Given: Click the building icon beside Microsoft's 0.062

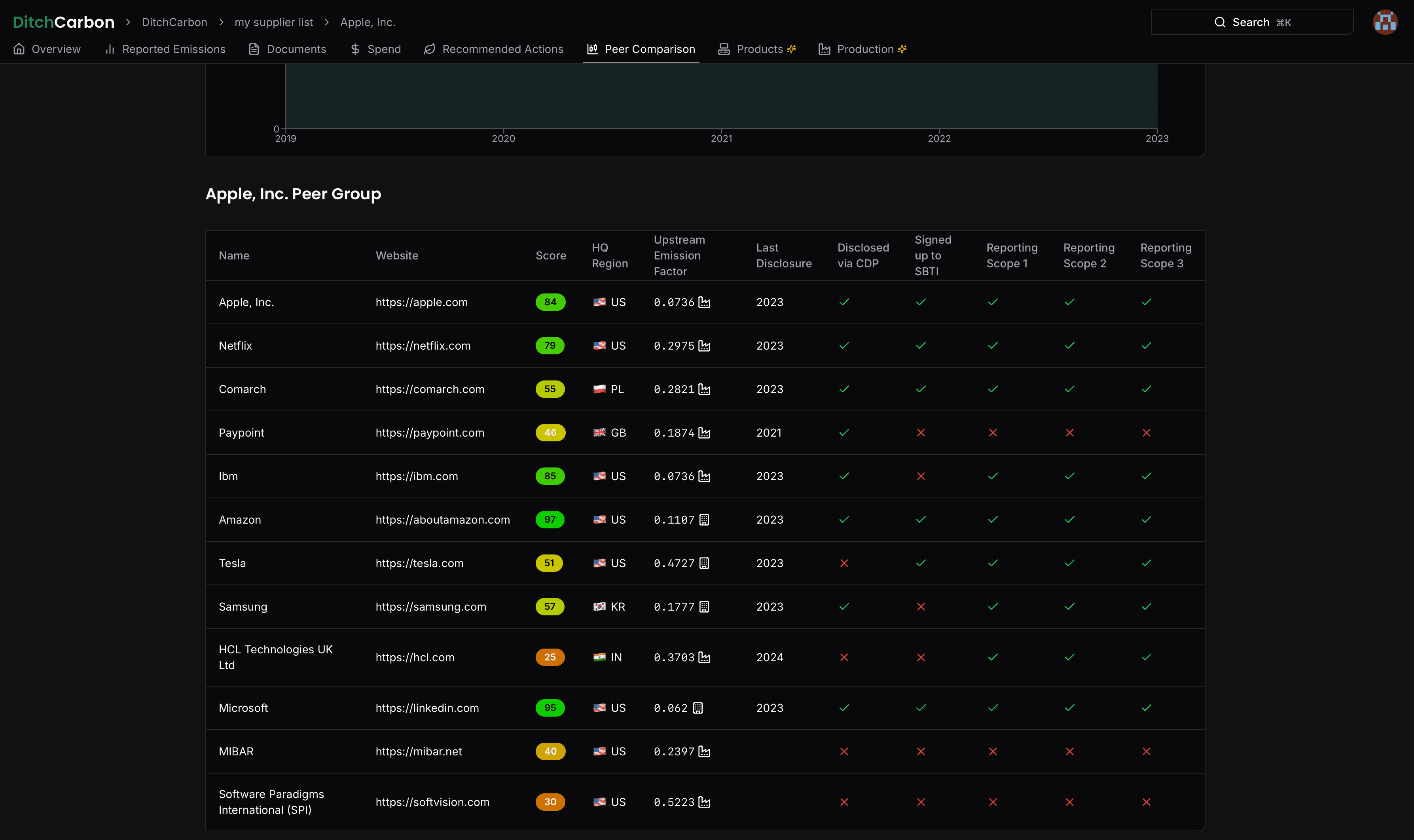Looking at the screenshot, I should (698, 708).
